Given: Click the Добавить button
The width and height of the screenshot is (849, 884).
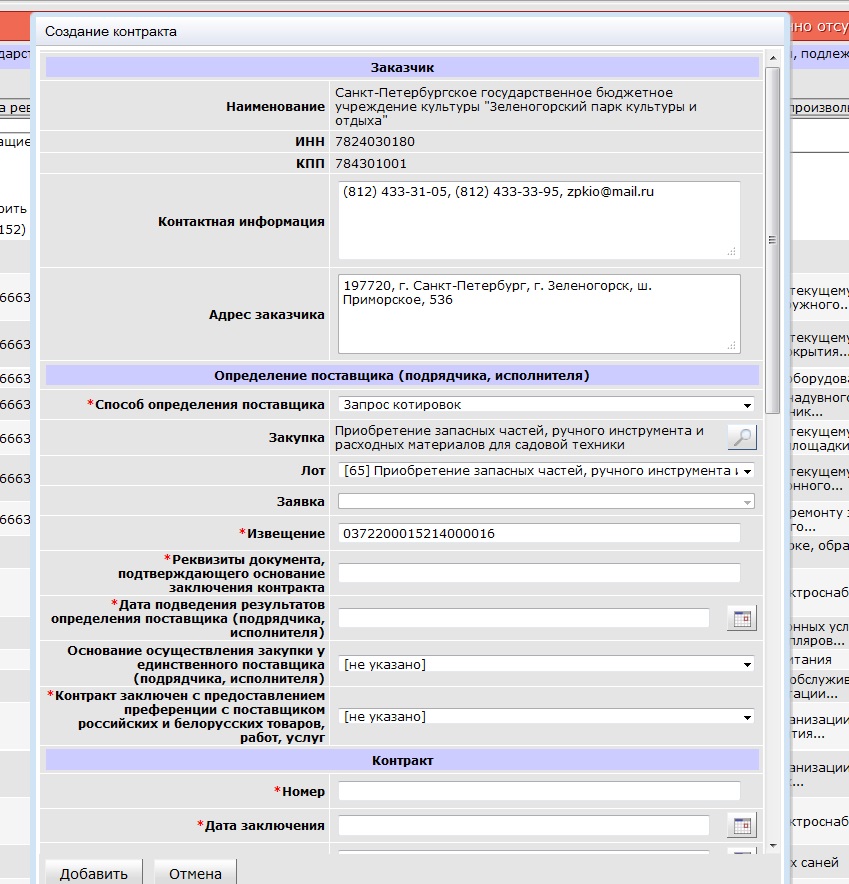Looking at the screenshot, I should 94,873.
